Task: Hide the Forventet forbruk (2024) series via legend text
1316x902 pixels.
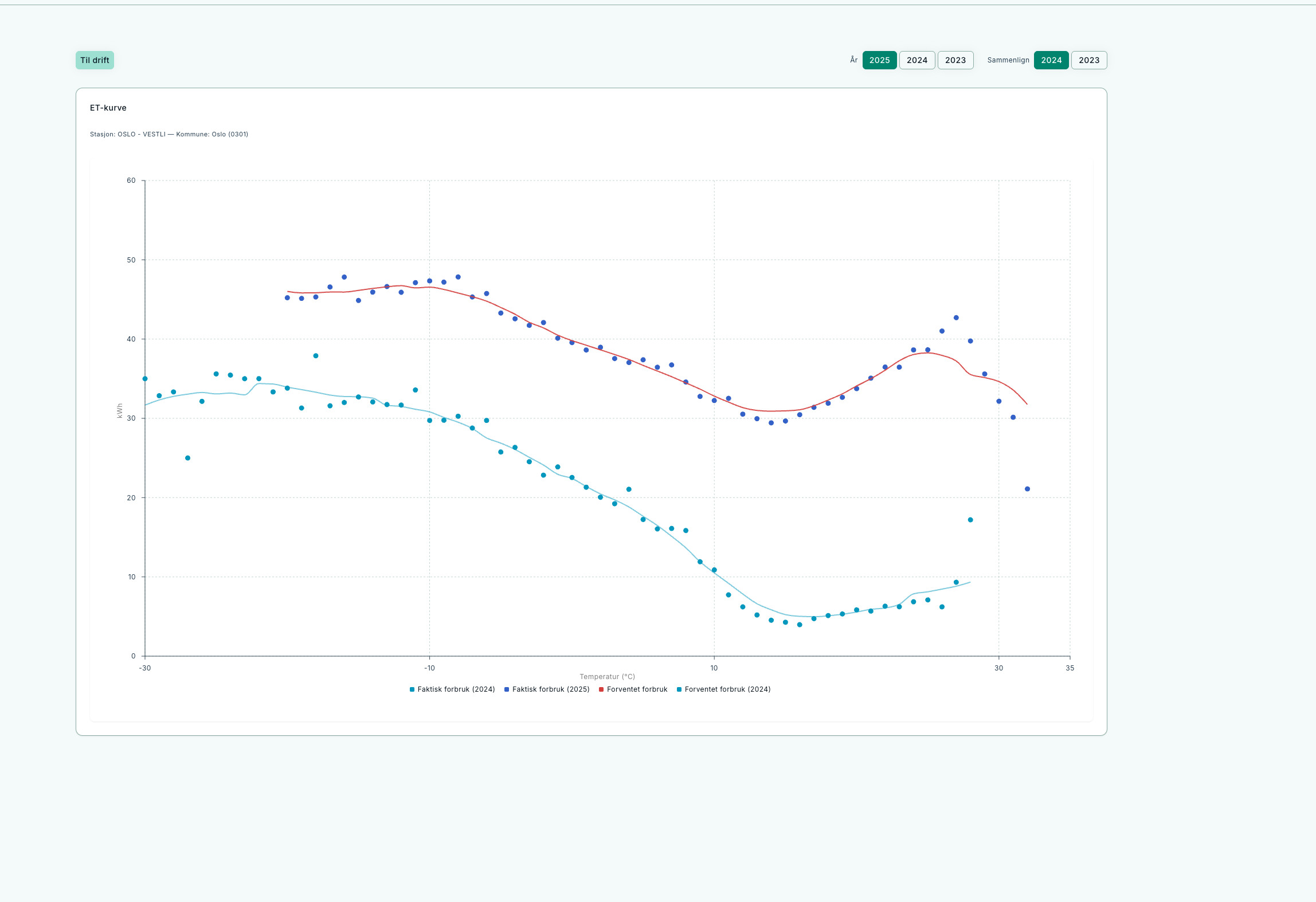Action: coord(727,689)
